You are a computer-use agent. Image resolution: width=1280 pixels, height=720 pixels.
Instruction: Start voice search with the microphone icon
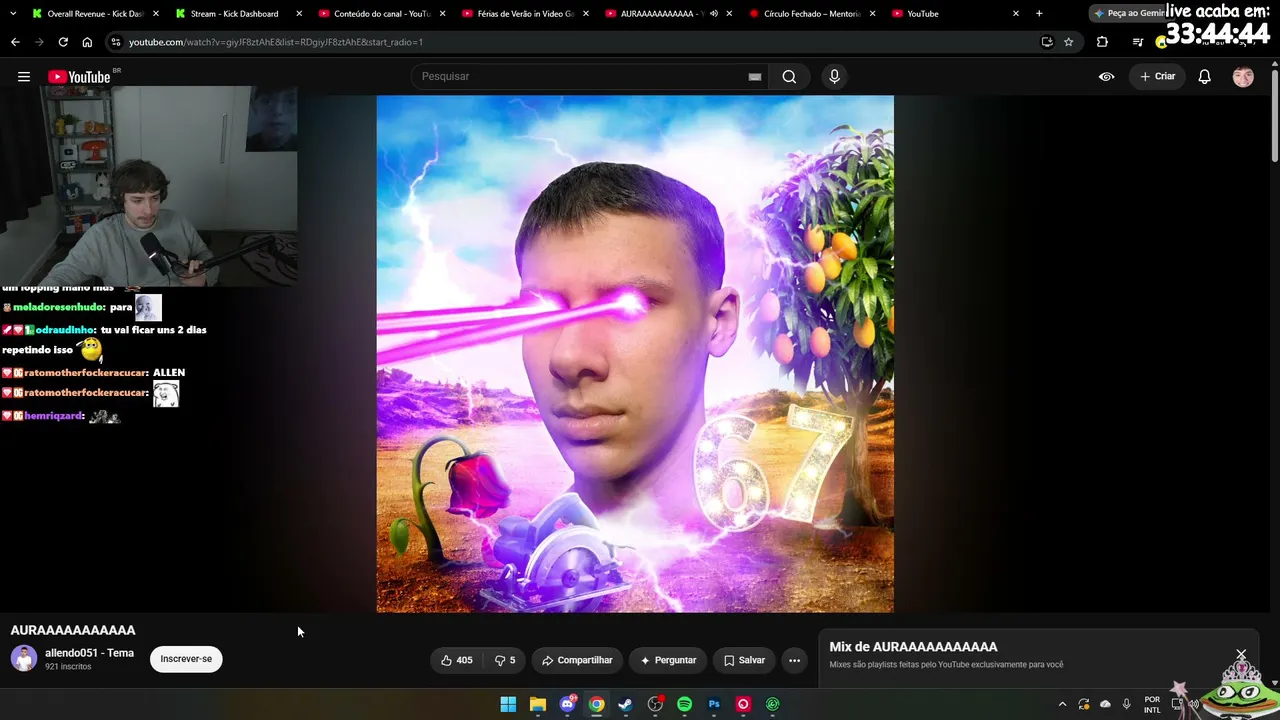[834, 76]
